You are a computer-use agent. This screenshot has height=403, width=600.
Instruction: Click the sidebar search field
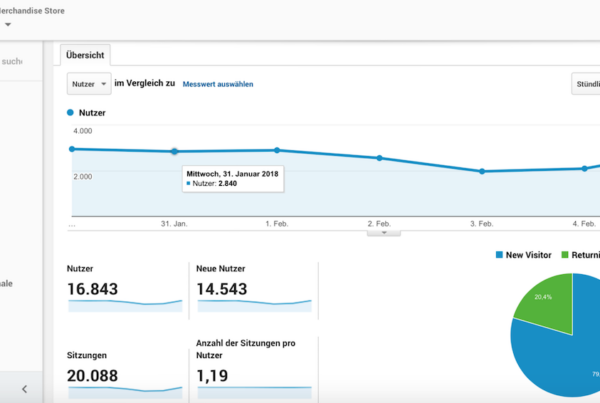point(20,62)
